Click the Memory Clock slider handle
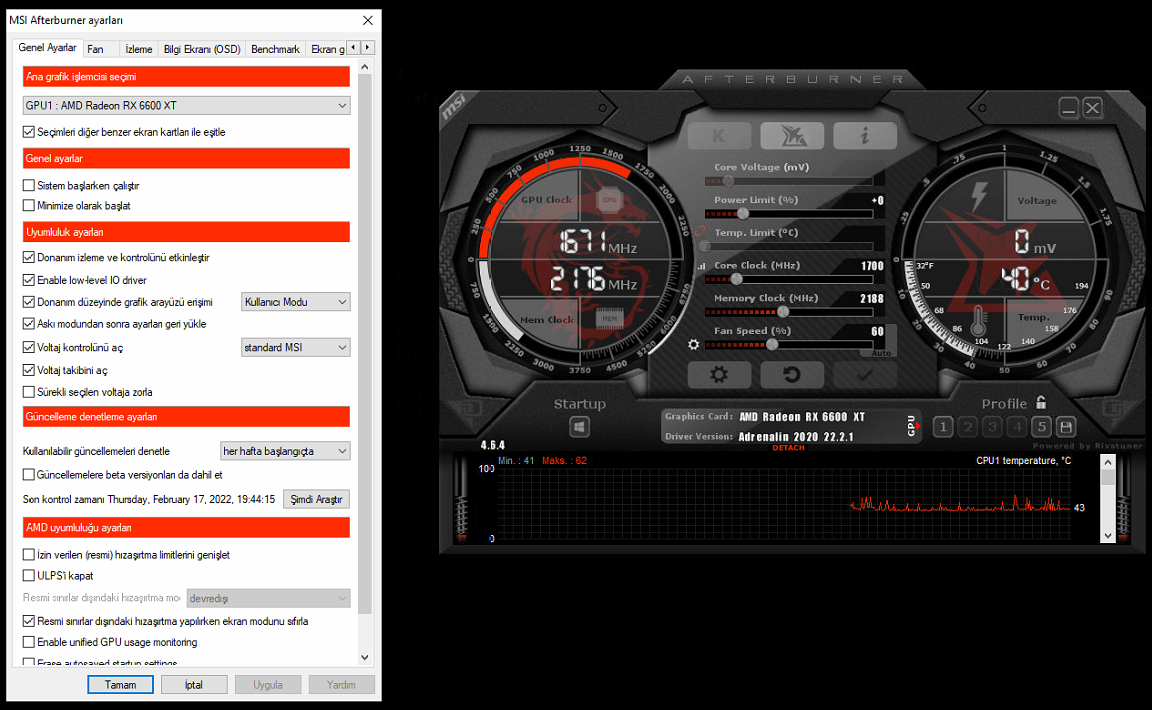Screen dimensions: 1152x710 click(x=783, y=312)
